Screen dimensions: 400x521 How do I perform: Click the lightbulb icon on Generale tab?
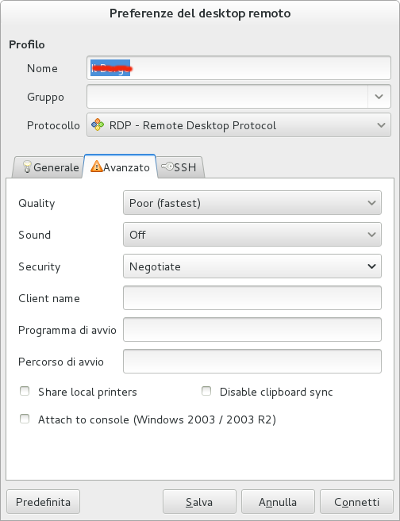27,167
